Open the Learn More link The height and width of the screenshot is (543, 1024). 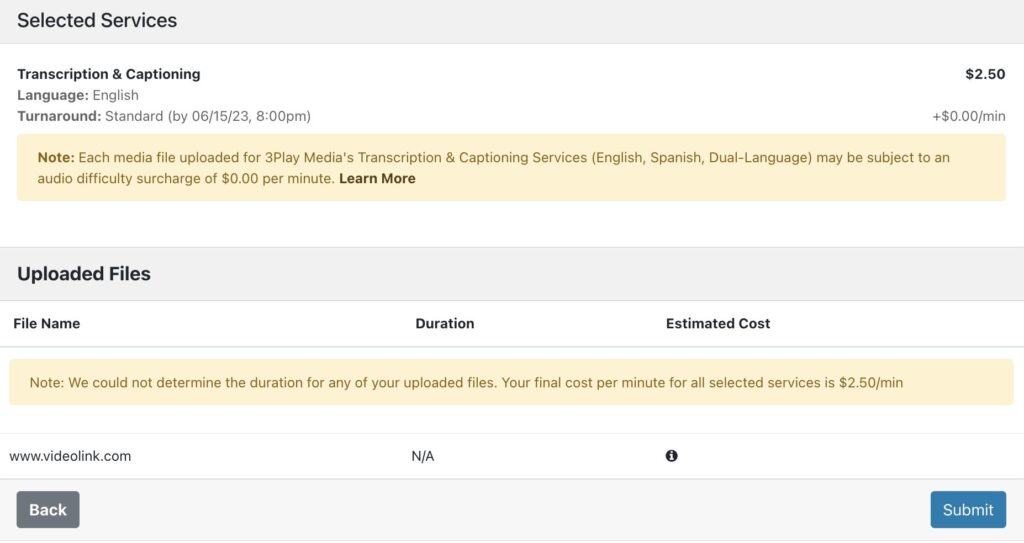coord(377,179)
